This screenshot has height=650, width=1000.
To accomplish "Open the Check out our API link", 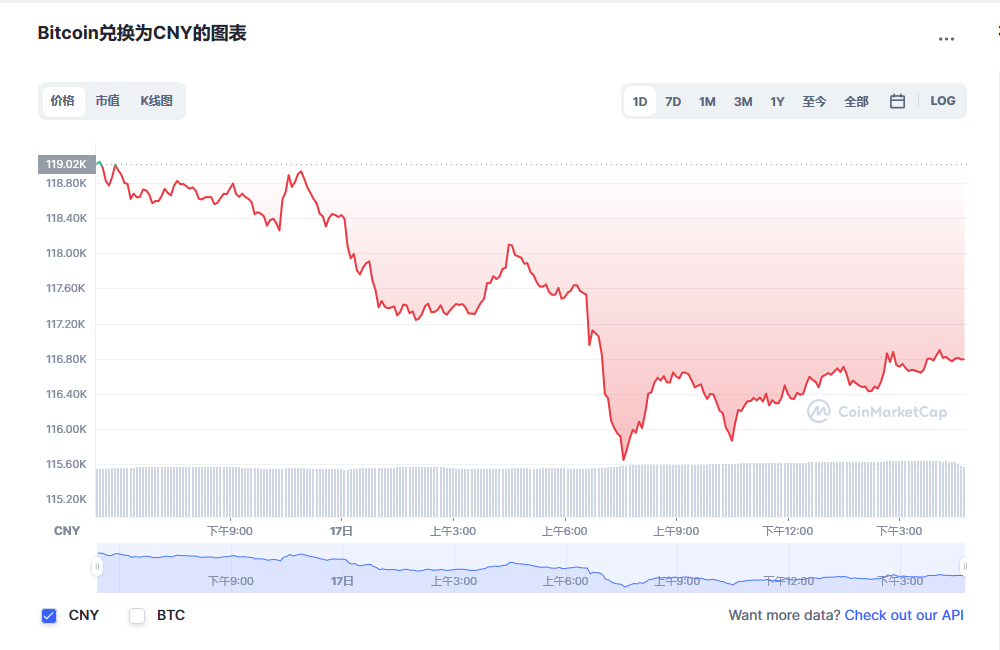I will pyautogui.click(x=904, y=615).
